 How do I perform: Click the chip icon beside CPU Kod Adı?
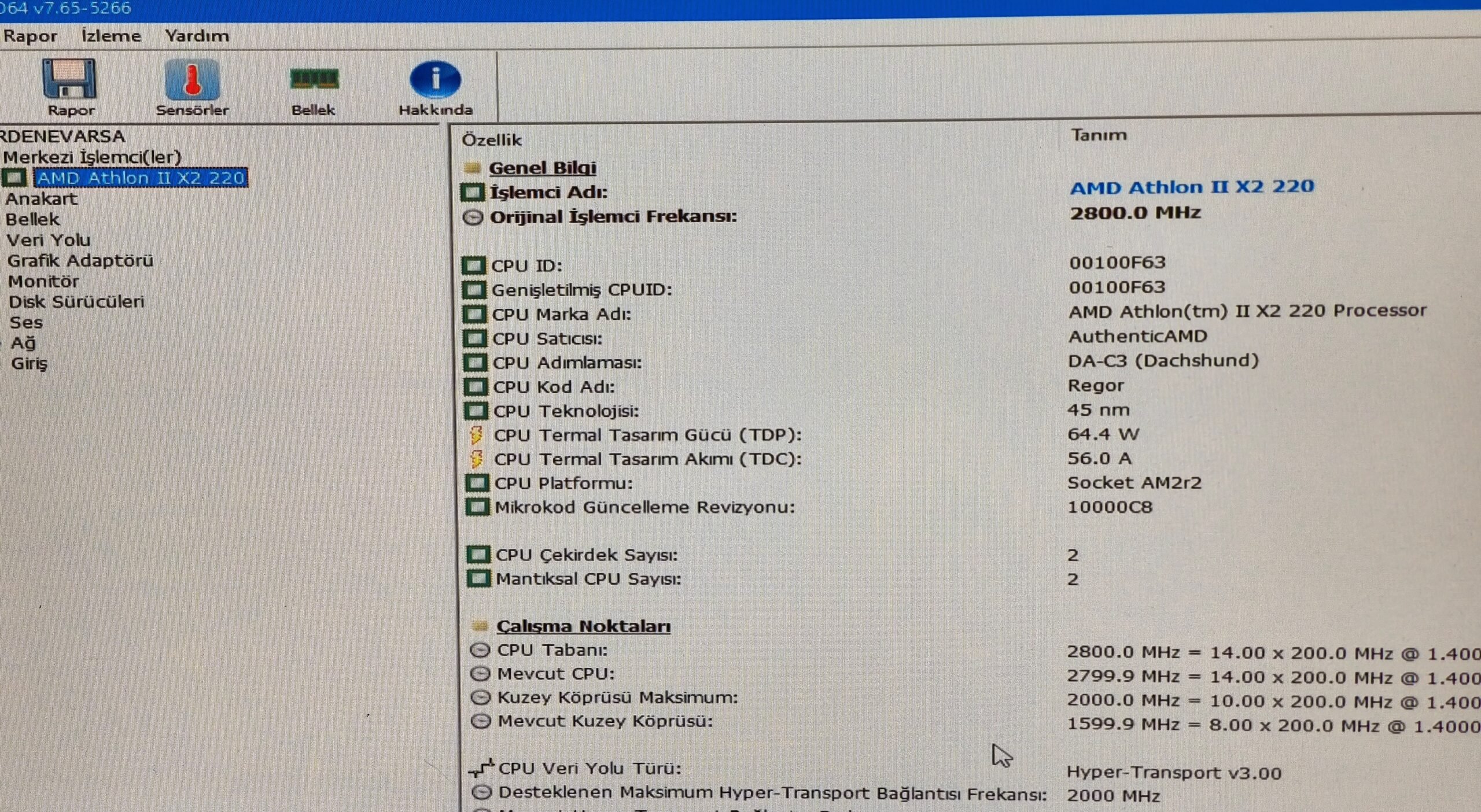(x=476, y=387)
